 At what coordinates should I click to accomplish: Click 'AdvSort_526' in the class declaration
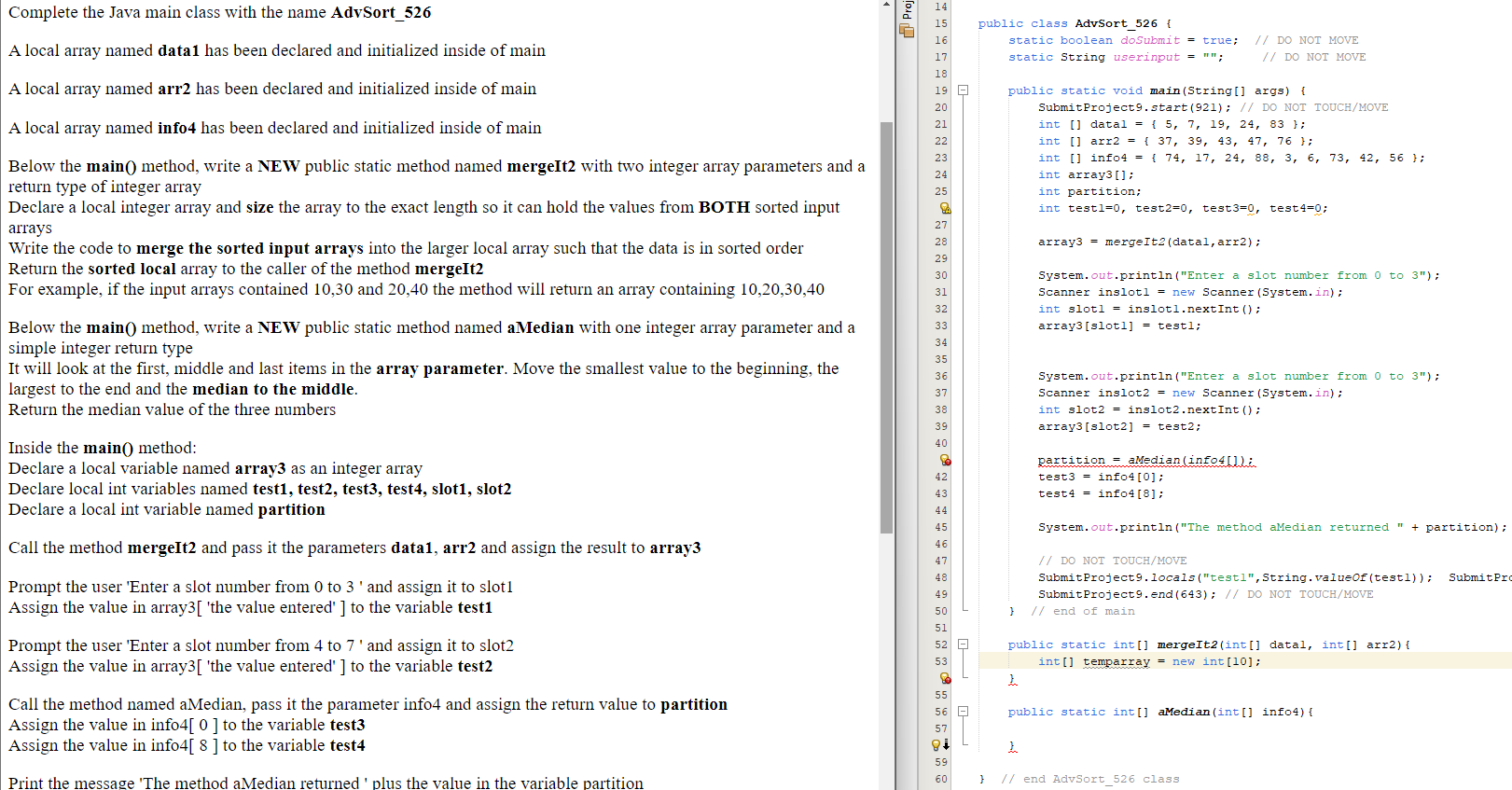(1117, 23)
